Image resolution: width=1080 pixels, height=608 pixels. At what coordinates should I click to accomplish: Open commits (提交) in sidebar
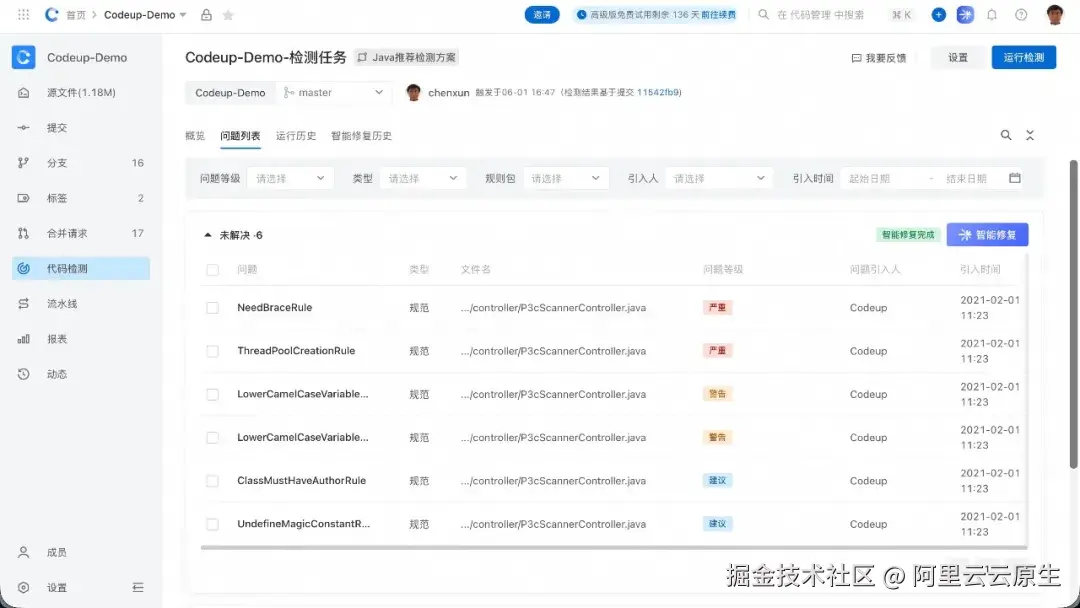pyautogui.click(x=81, y=127)
